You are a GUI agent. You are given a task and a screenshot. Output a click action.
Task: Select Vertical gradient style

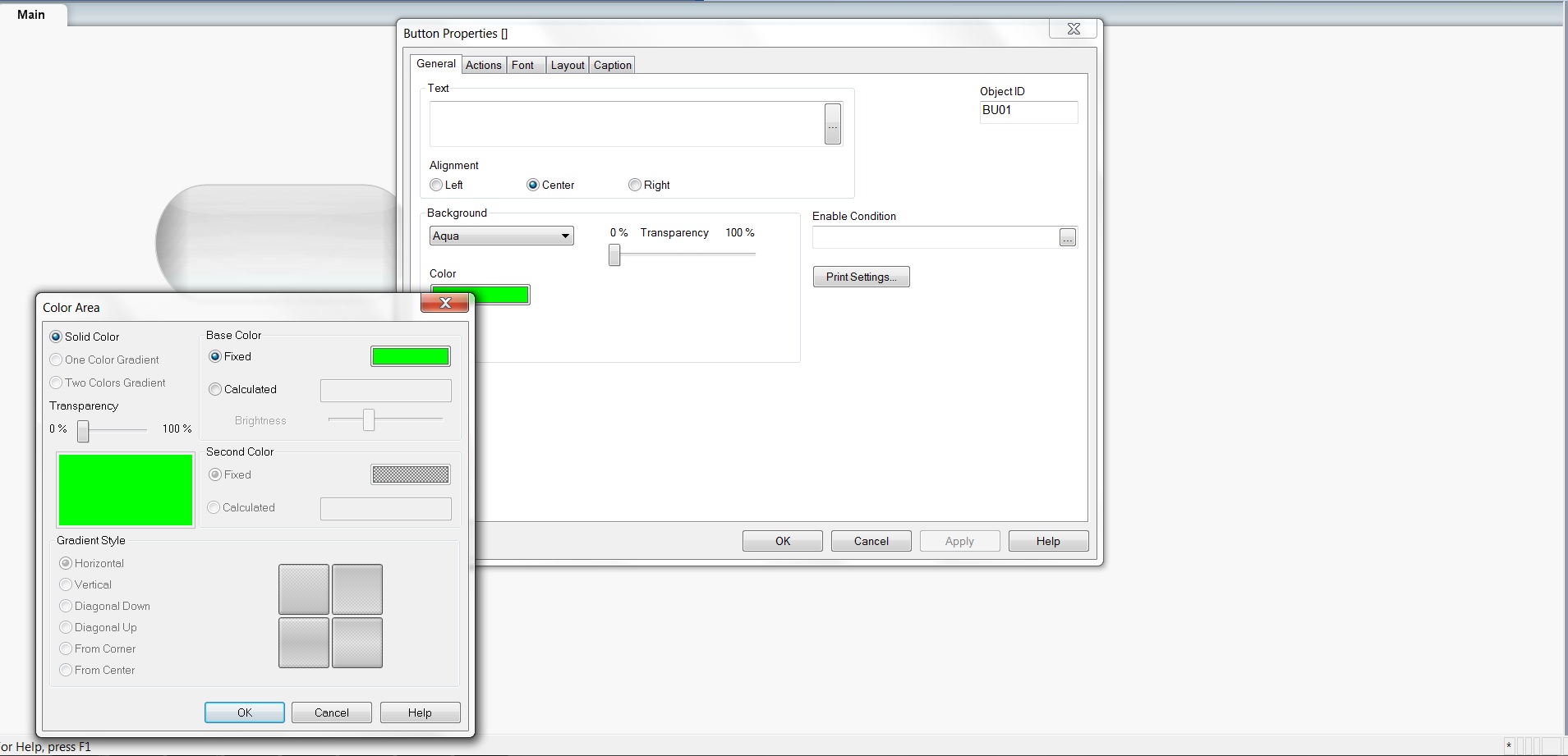(x=85, y=584)
